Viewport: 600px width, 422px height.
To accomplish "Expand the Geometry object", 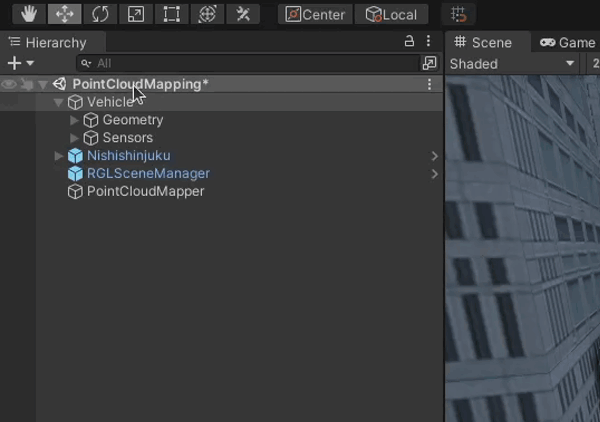I will (x=75, y=120).
